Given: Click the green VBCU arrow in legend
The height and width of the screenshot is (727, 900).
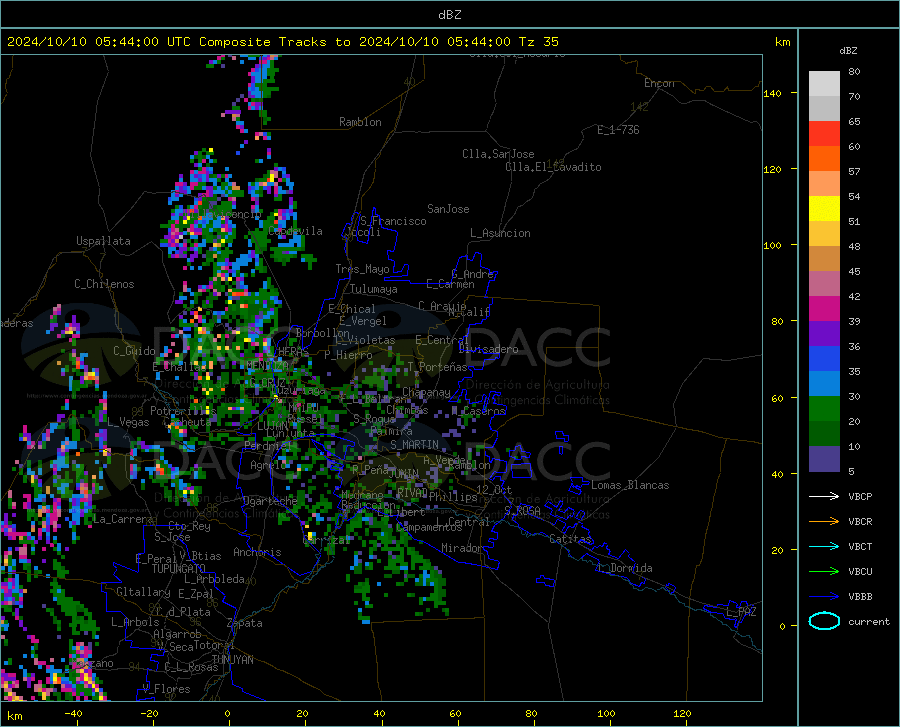Looking at the screenshot, I should [x=824, y=572].
